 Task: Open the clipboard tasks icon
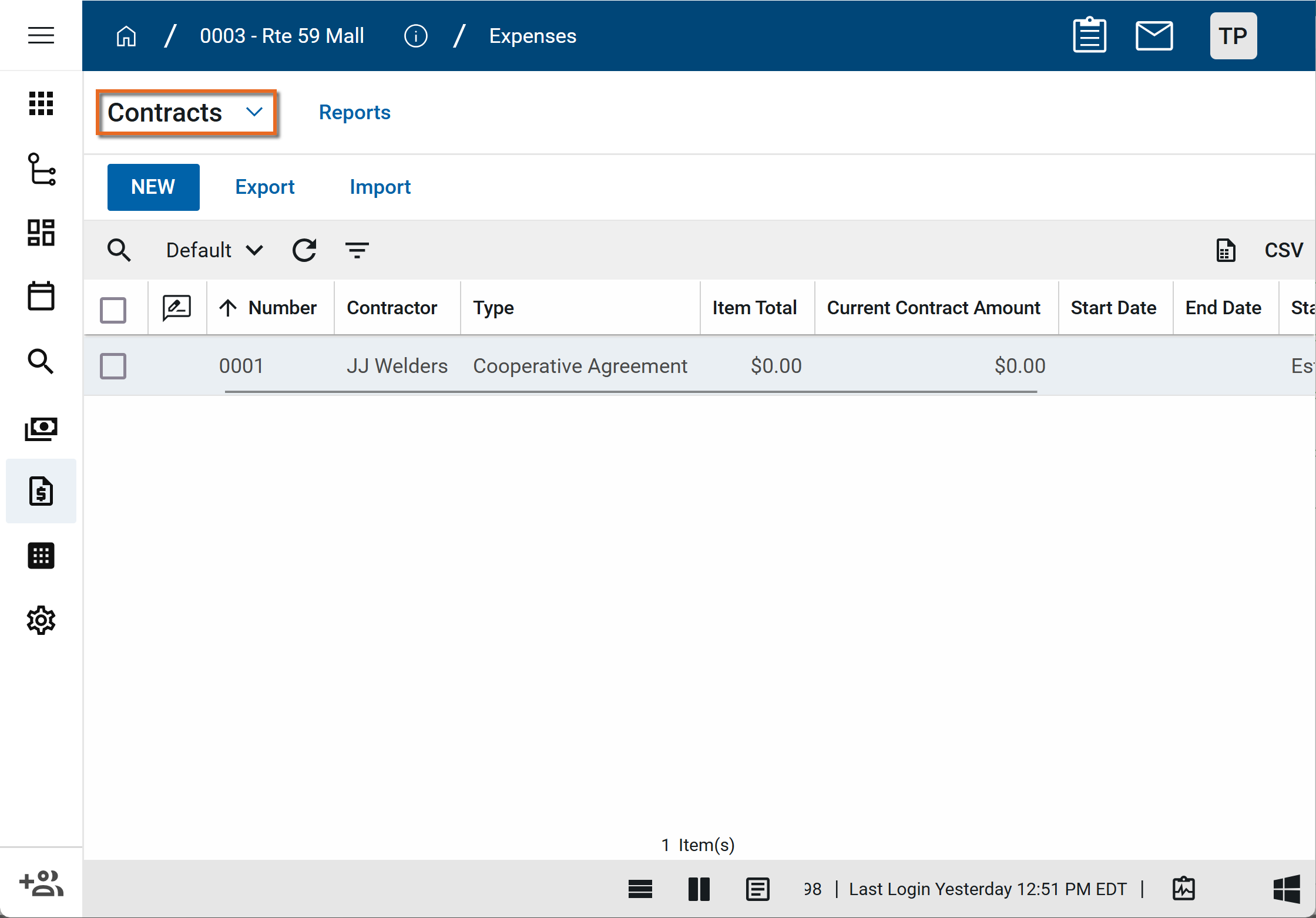click(x=1089, y=36)
